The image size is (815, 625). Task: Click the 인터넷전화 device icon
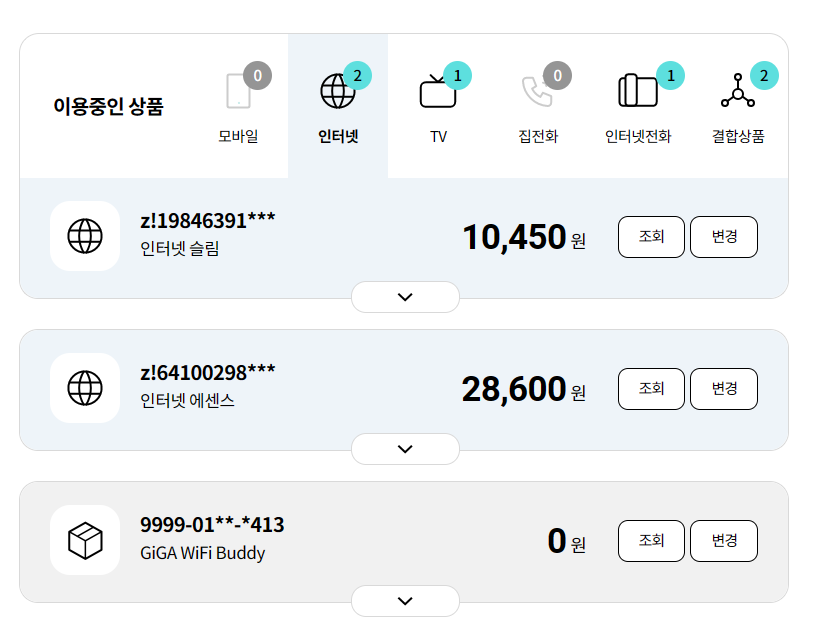click(637, 91)
